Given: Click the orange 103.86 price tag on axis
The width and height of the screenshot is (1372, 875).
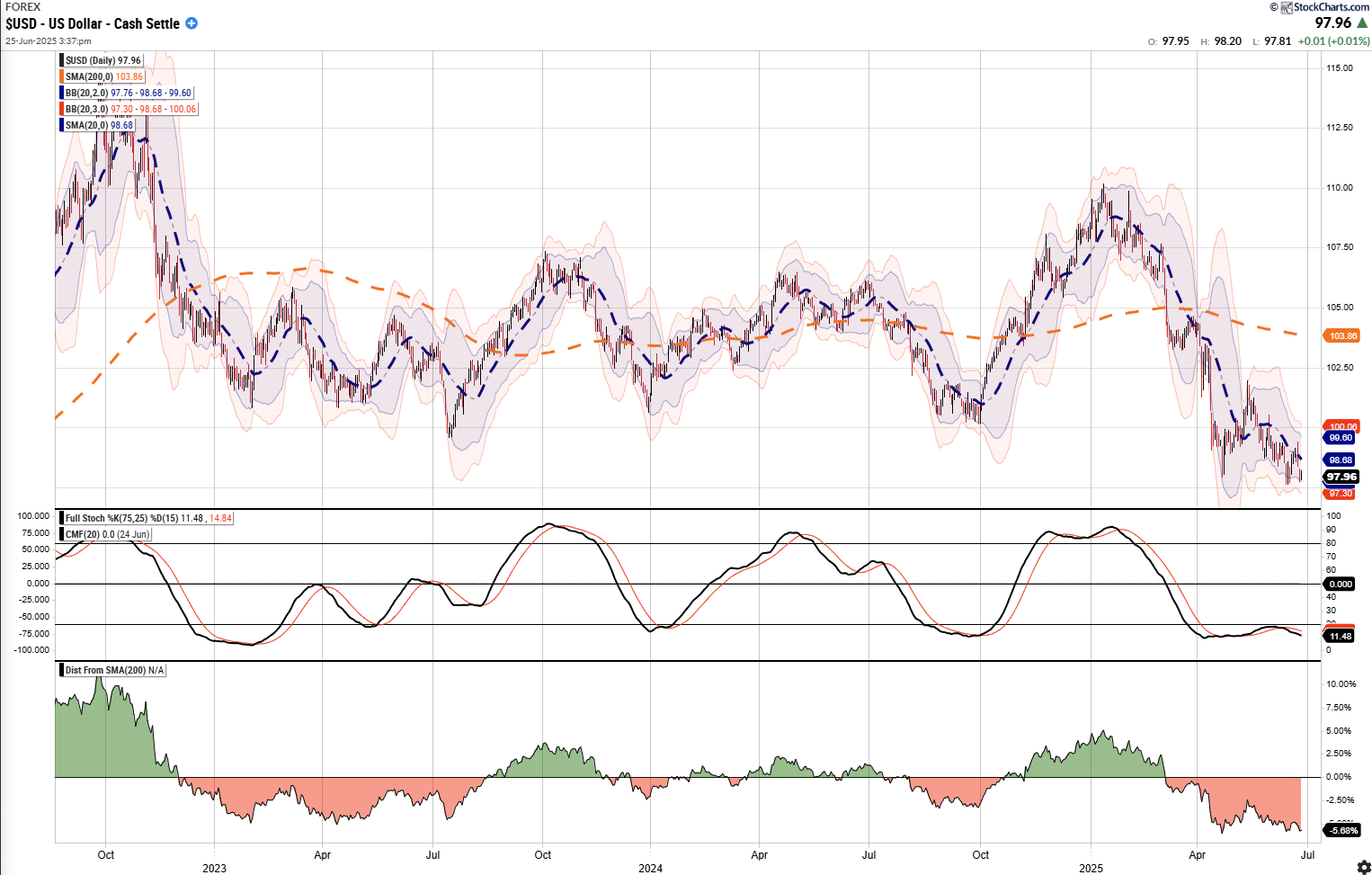Looking at the screenshot, I should pos(1342,335).
